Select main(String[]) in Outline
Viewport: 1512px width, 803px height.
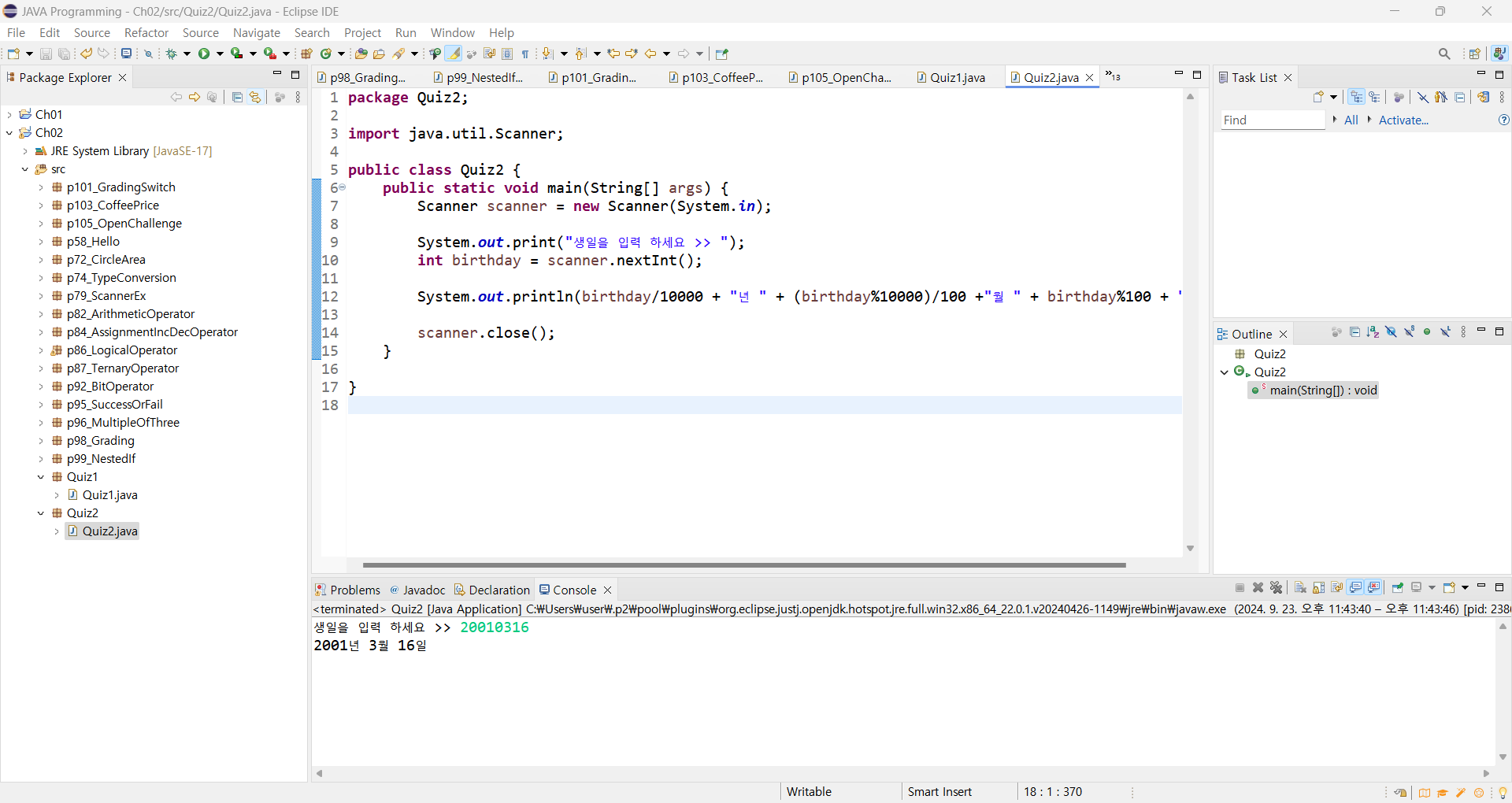1314,390
